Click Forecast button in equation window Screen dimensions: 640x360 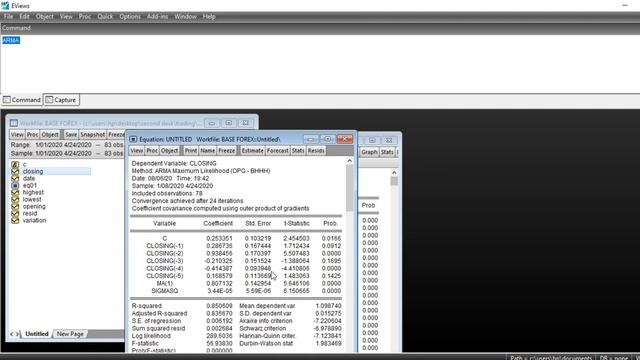click(278, 151)
